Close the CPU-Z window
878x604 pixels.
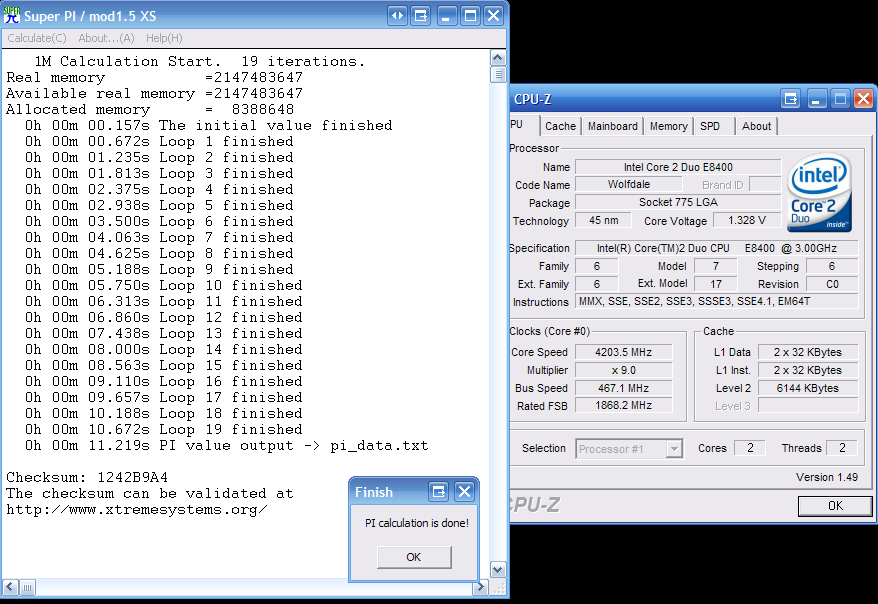point(863,99)
